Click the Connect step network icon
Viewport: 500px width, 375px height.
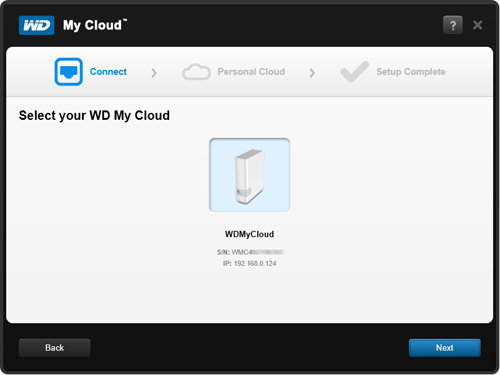coord(69,72)
